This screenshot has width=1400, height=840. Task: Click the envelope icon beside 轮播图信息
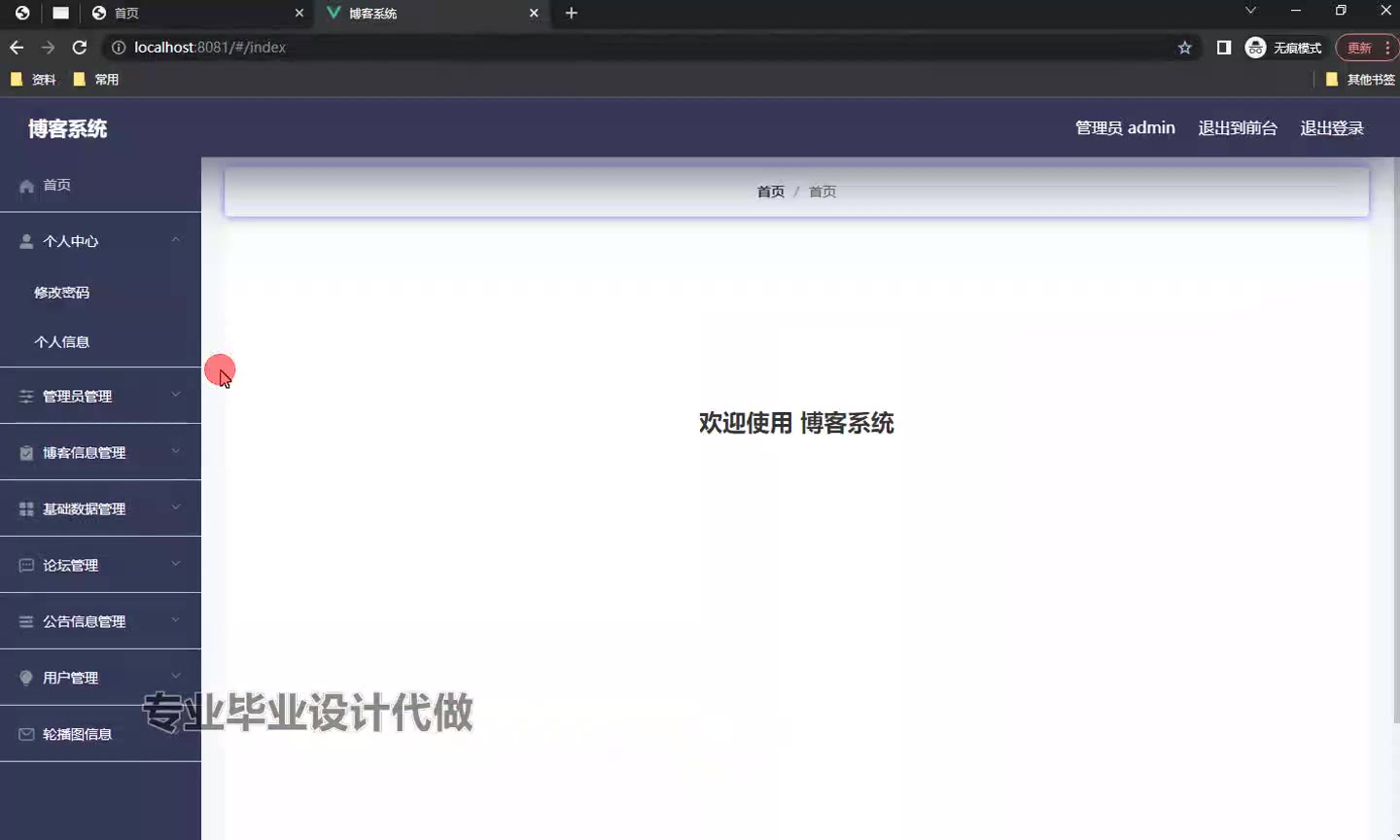26,735
